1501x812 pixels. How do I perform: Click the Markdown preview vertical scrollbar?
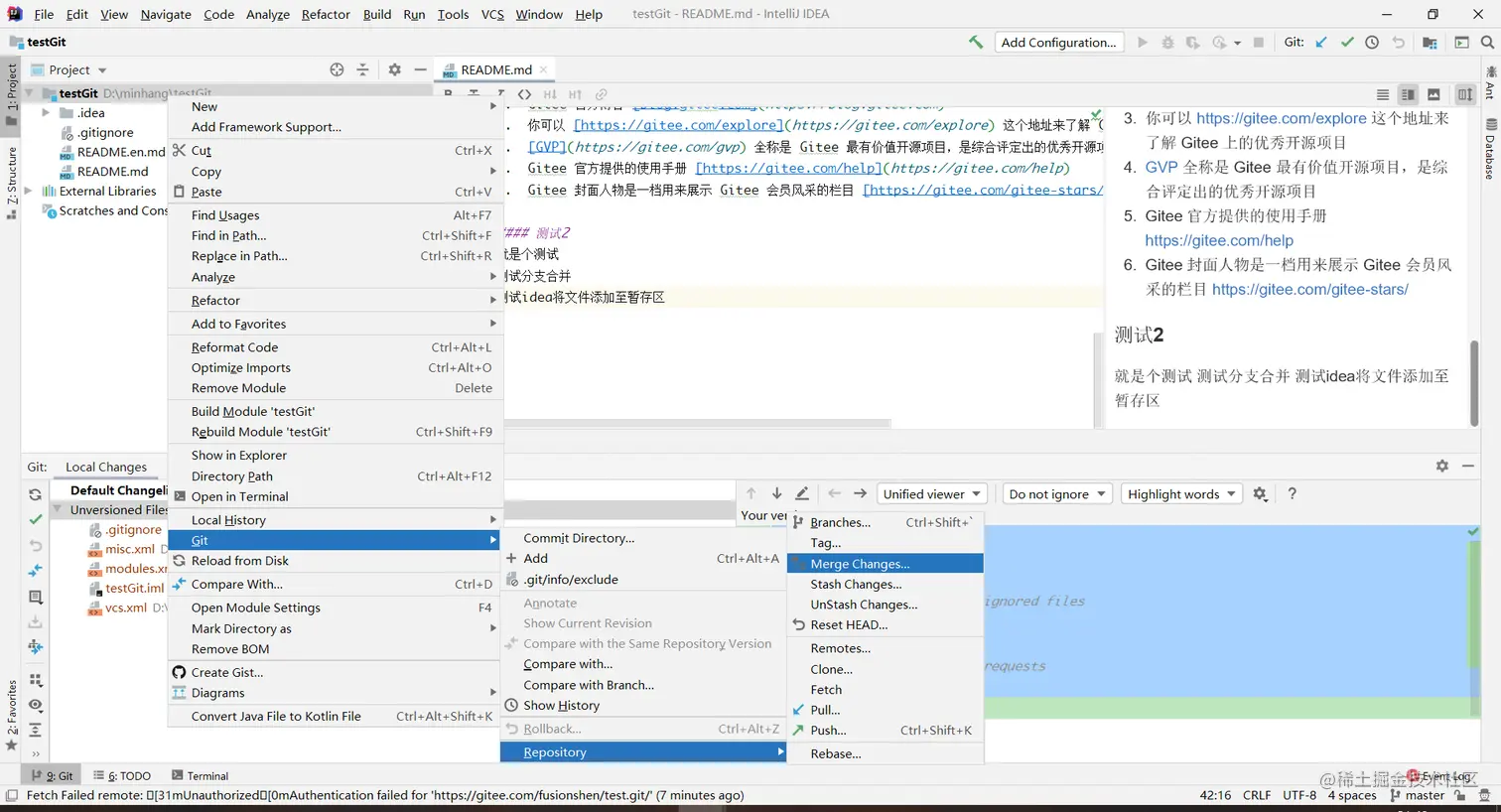click(1474, 383)
